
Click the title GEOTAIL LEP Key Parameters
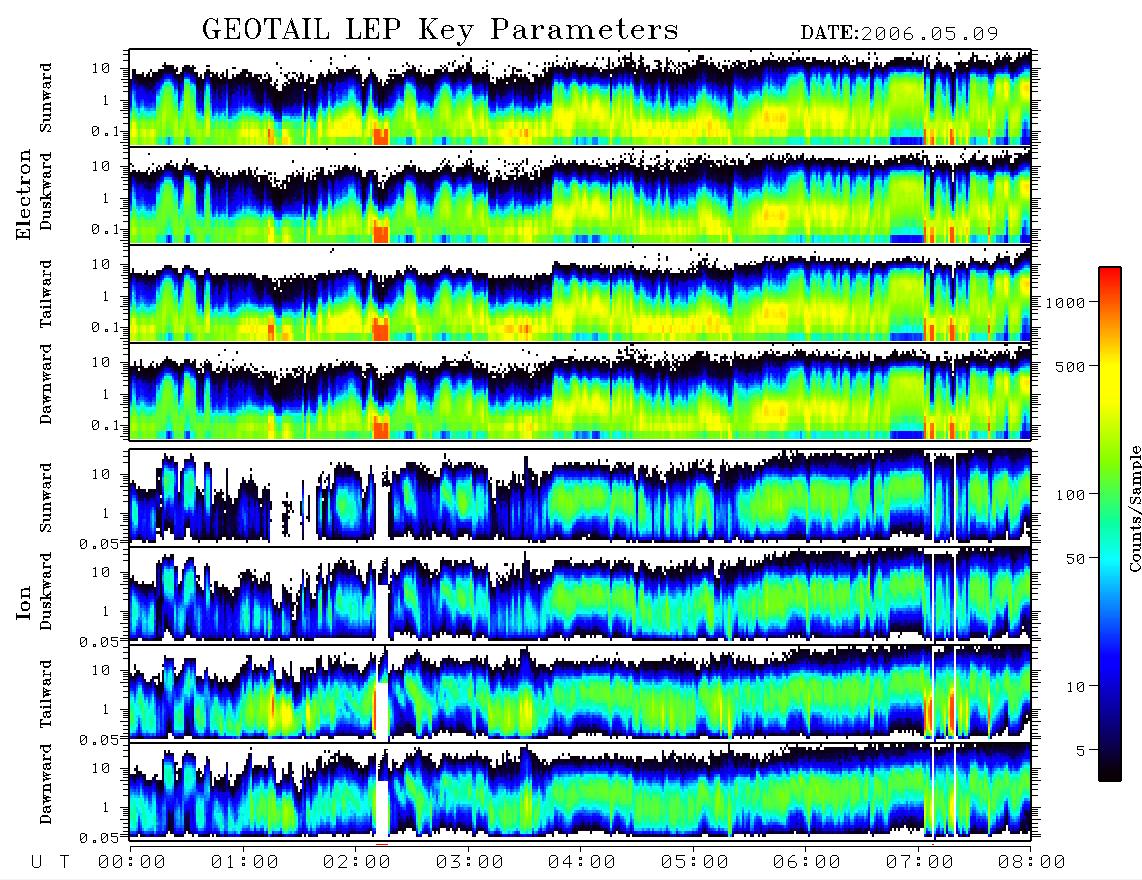440,30
